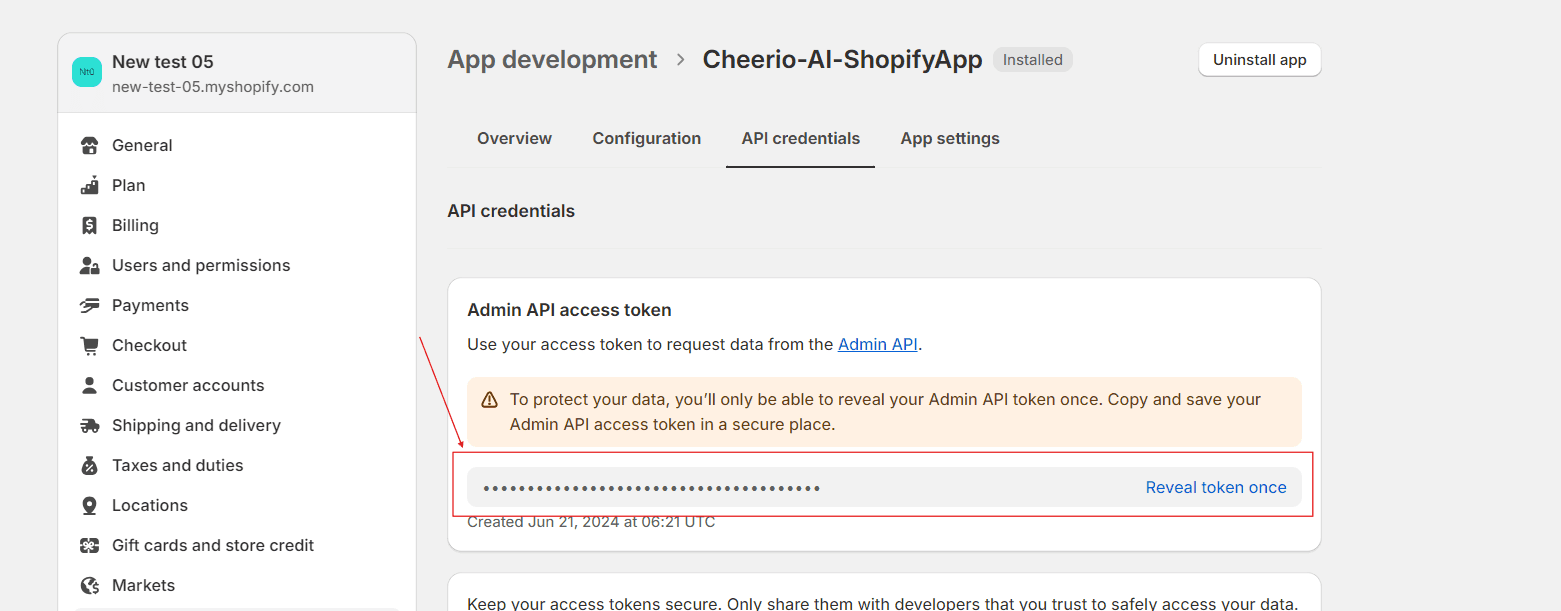The image size is (1561, 611).
Task: Switch to the Configuration tab
Action: point(646,139)
